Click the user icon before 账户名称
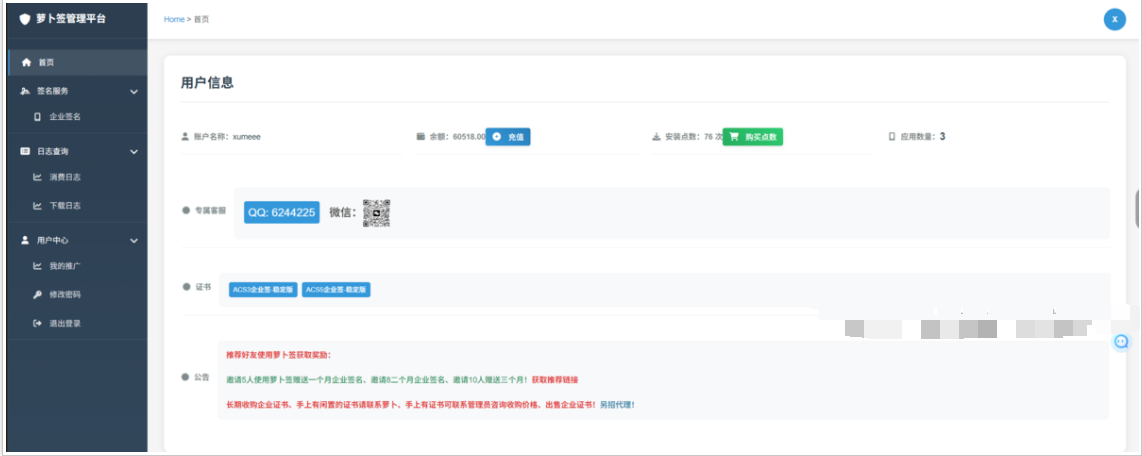 [x=185, y=136]
